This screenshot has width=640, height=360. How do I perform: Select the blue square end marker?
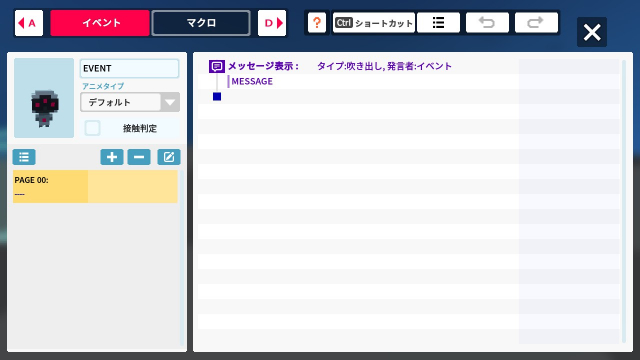217,96
